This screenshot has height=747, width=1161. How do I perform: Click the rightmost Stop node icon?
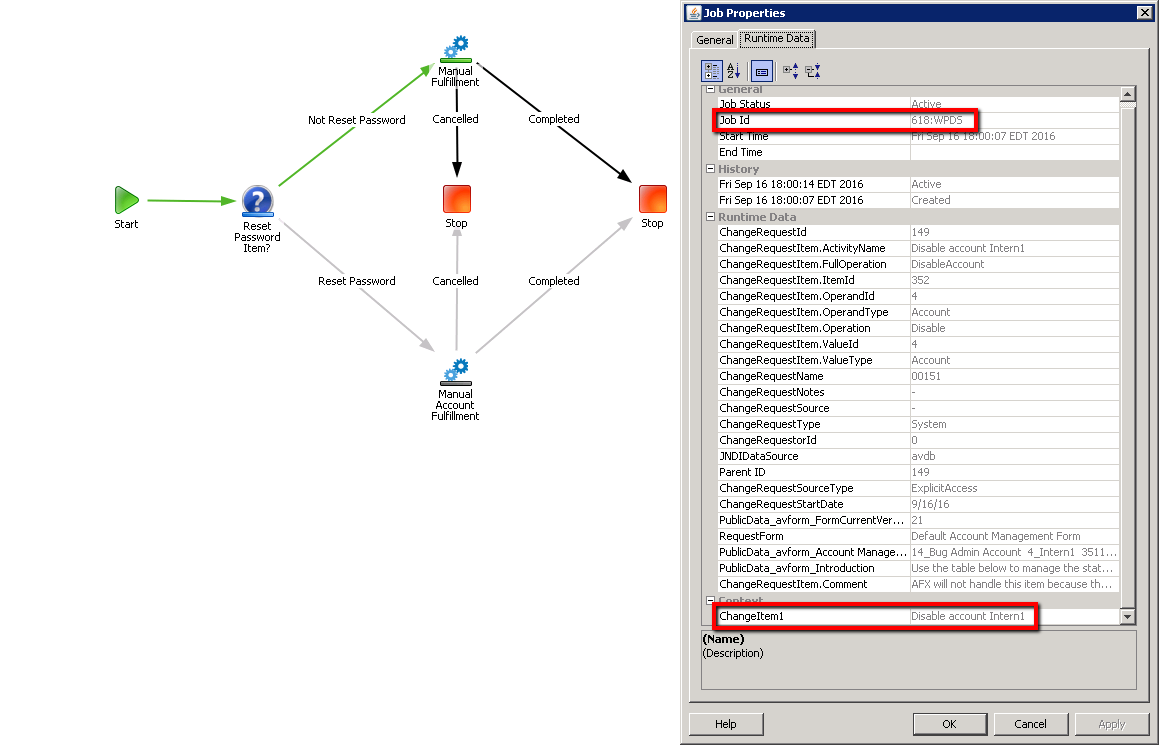click(x=652, y=199)
